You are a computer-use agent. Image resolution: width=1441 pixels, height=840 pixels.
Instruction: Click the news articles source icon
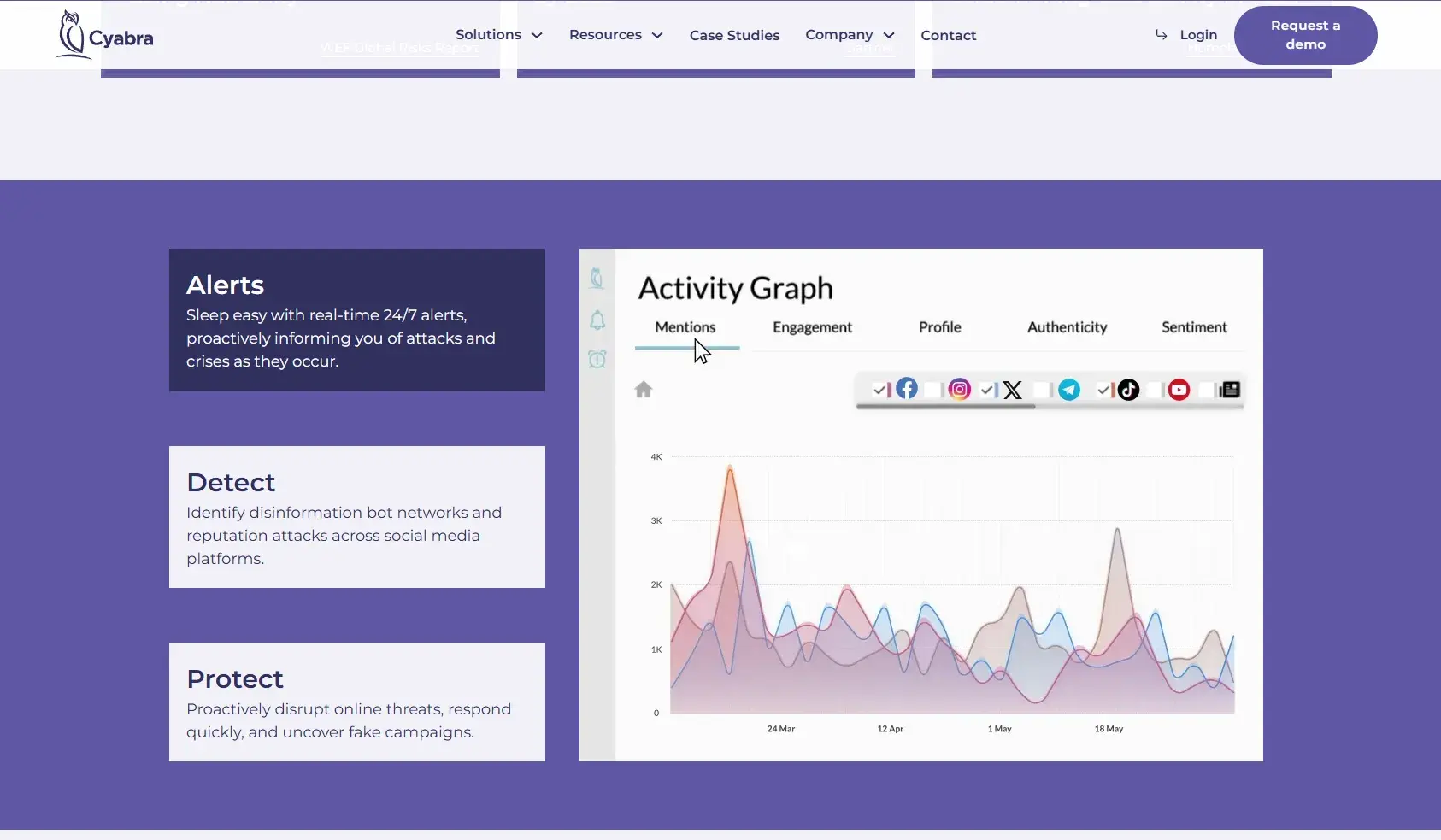tap(1230, 390)
